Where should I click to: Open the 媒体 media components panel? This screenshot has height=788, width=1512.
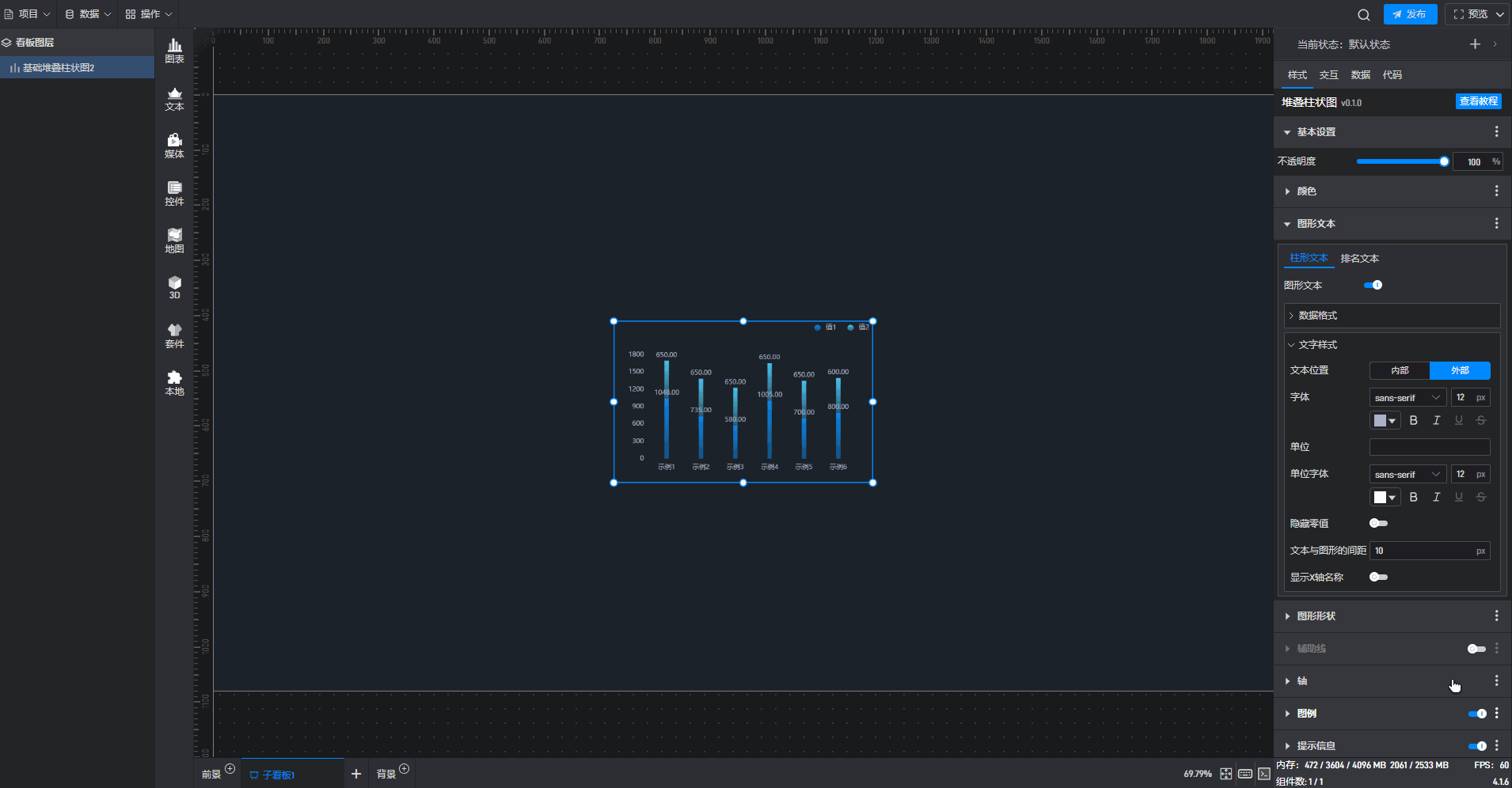(x=174, y=146)
